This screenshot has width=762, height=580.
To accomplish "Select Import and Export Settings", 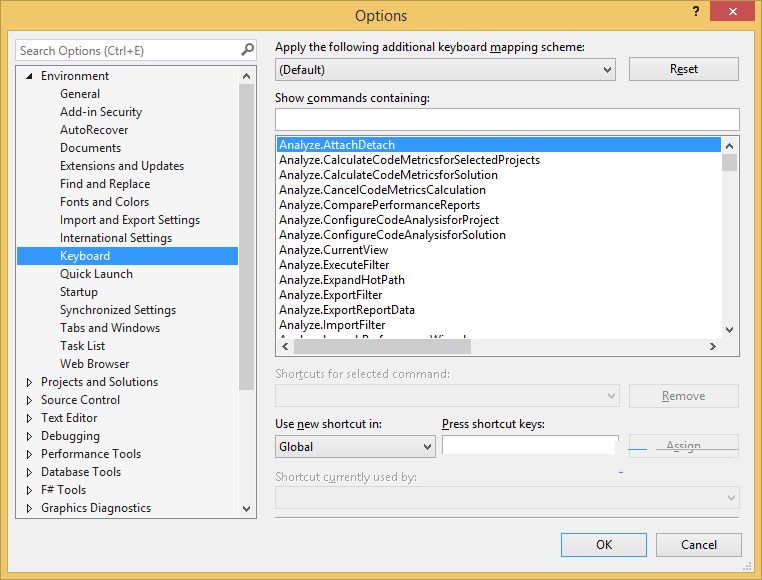I will [x=130, y=220].
